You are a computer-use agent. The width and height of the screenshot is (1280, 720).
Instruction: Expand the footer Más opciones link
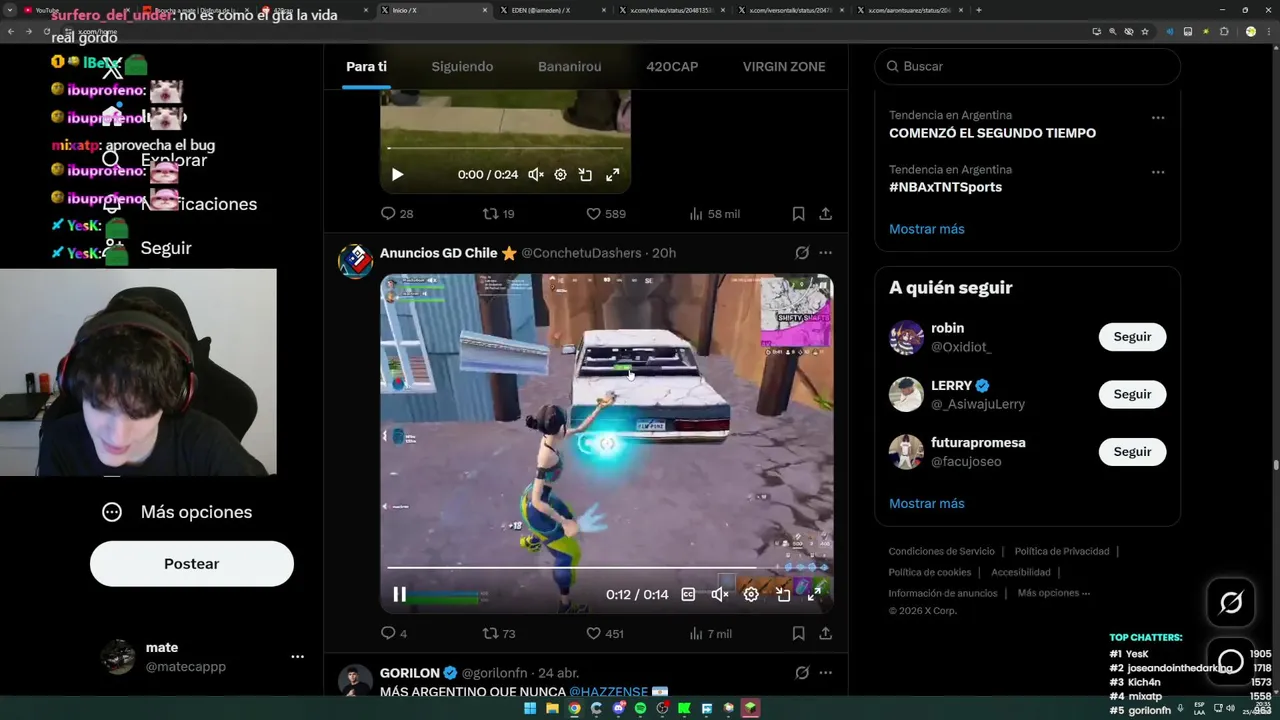(x=1054, y=593)
